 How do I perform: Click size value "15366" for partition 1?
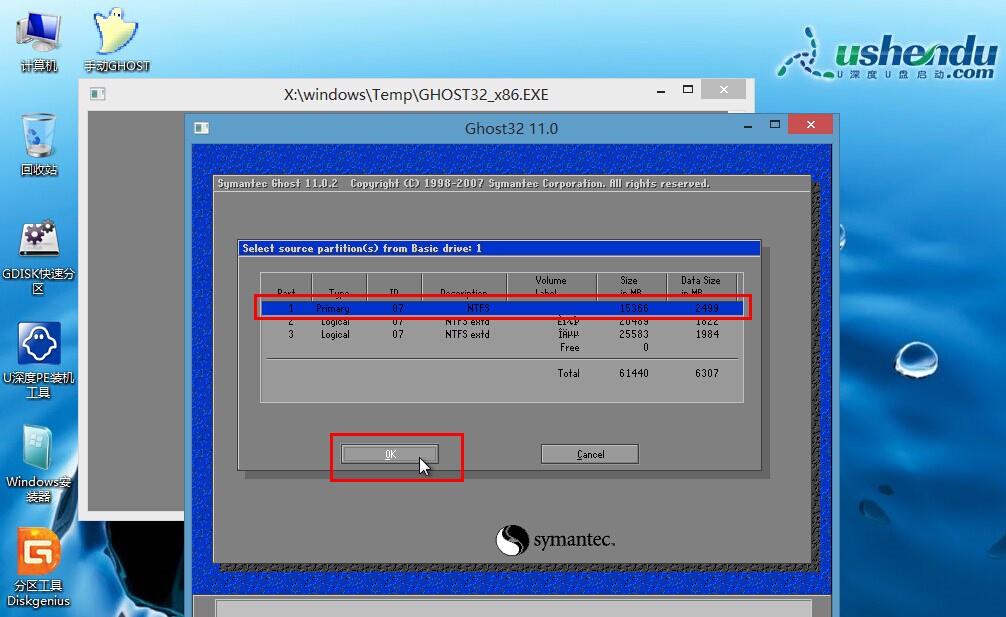click(634, 308)
